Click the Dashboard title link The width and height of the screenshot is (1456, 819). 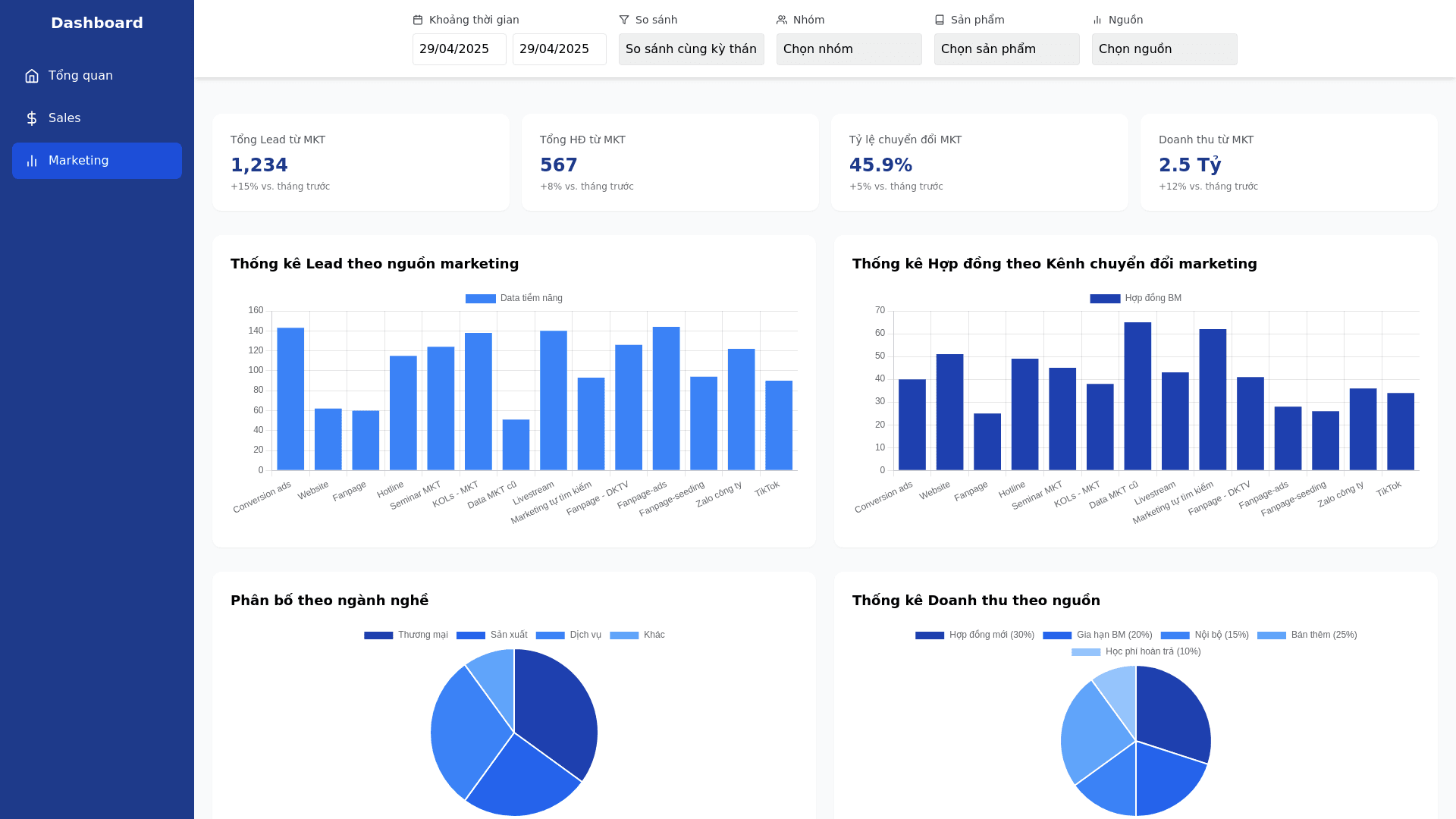point(97,23)
